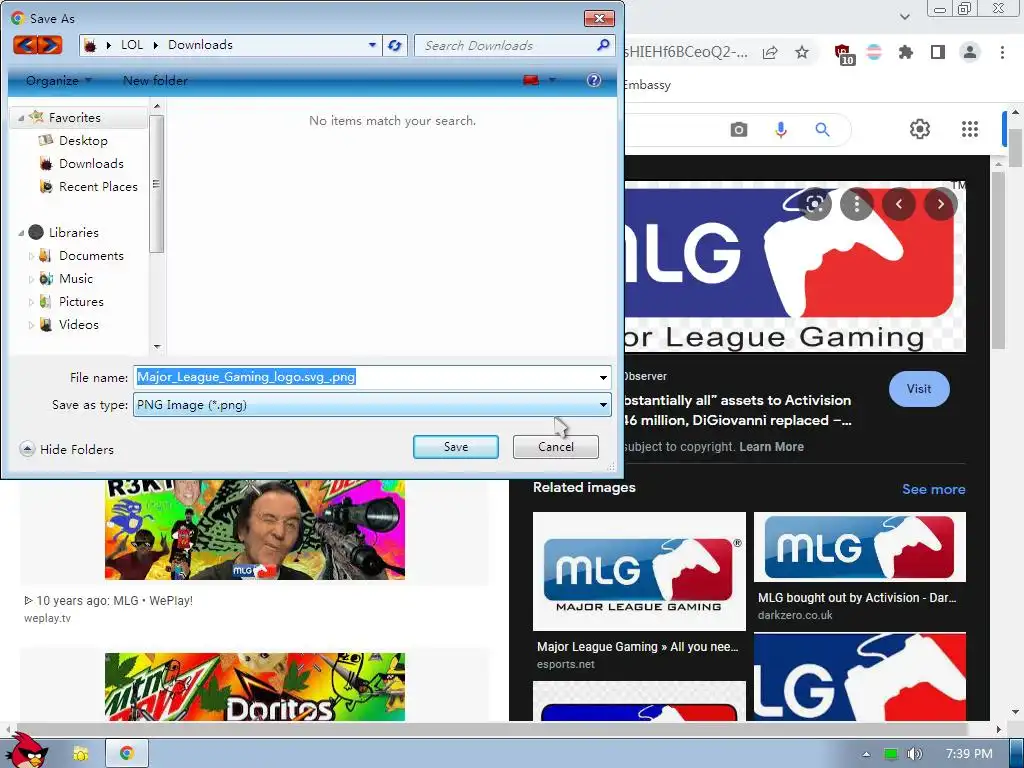Image resolution: width=1024 pixels, height=768 pixels.
Task: Click the search magnifier in Search Downloads box
Action: [x=603, y=45]
